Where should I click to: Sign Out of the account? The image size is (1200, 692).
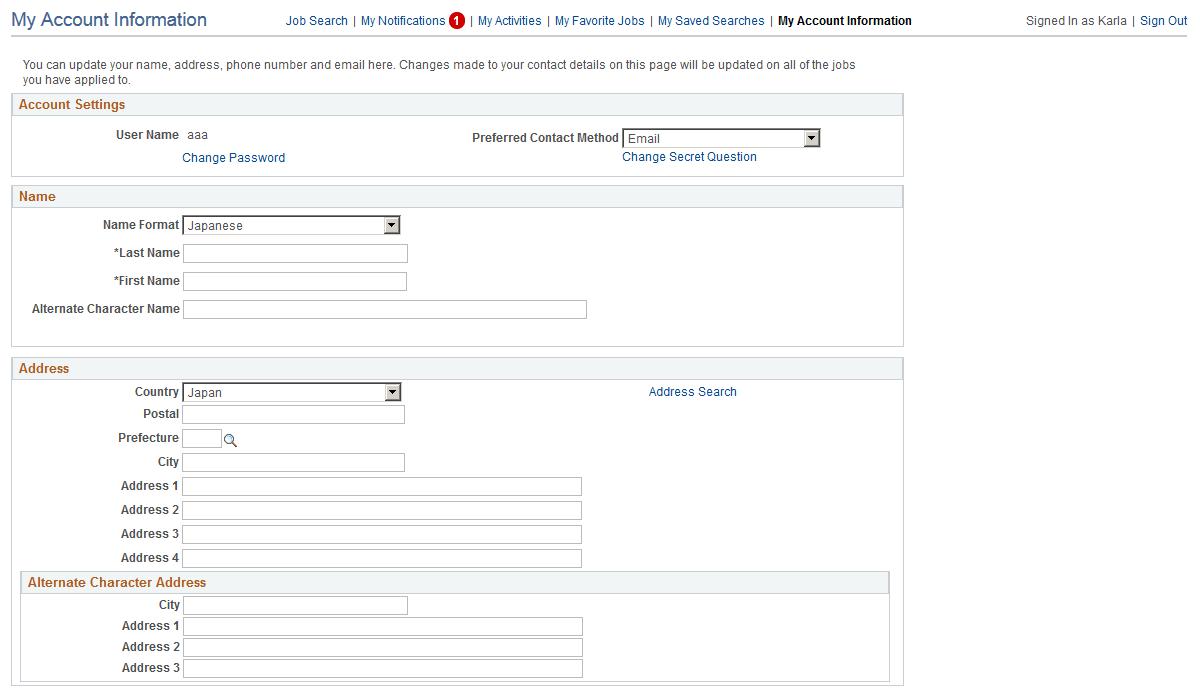(1163, 20)
